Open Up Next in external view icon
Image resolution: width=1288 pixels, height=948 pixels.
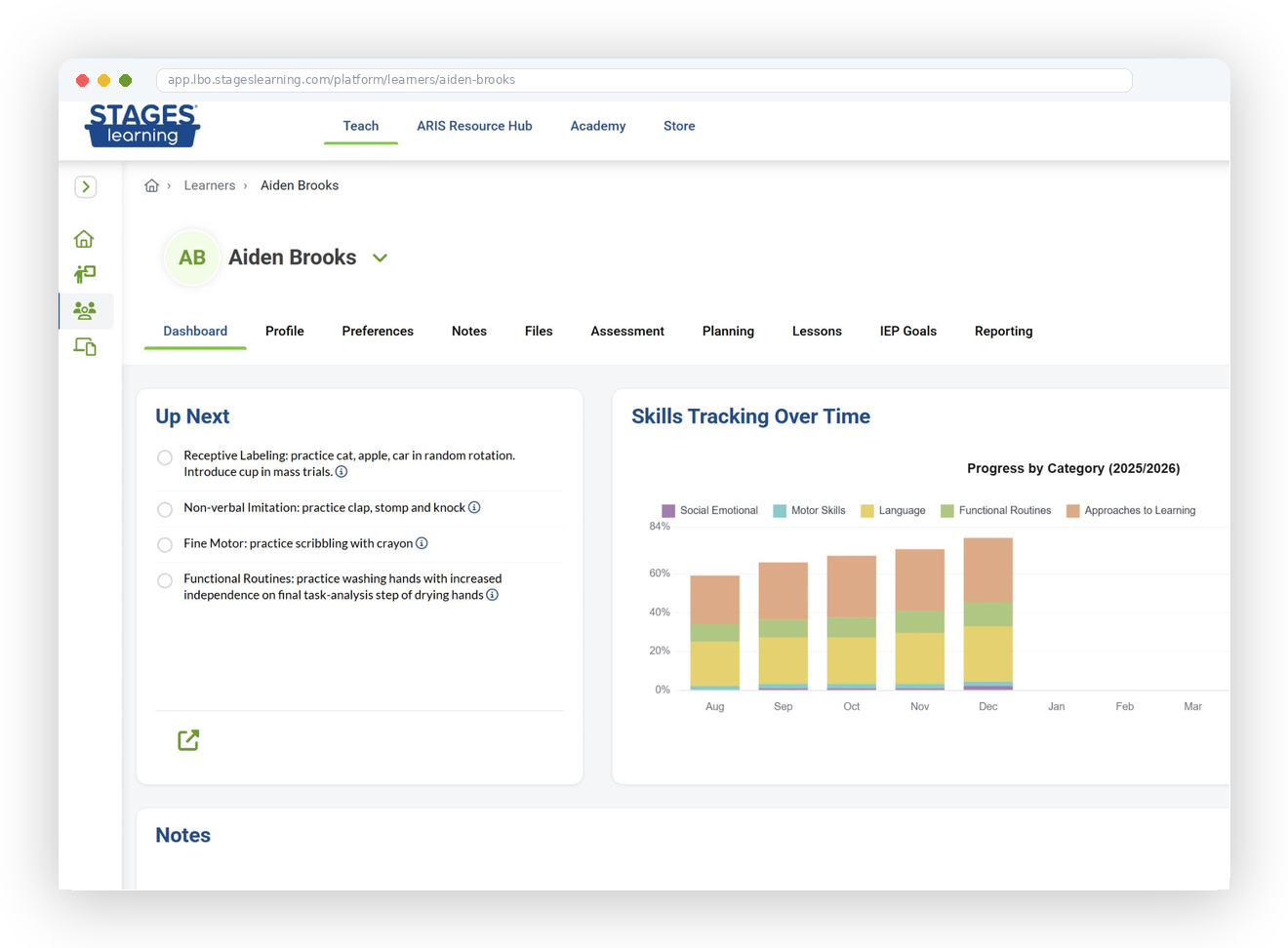(x=188, y=740)
